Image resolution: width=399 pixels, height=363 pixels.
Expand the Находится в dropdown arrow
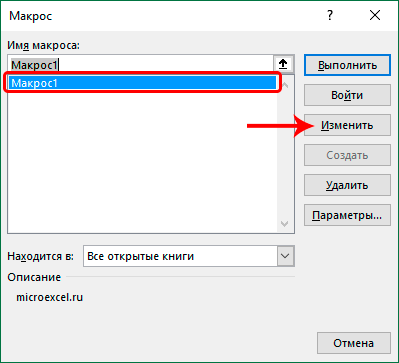pos(285,256)
